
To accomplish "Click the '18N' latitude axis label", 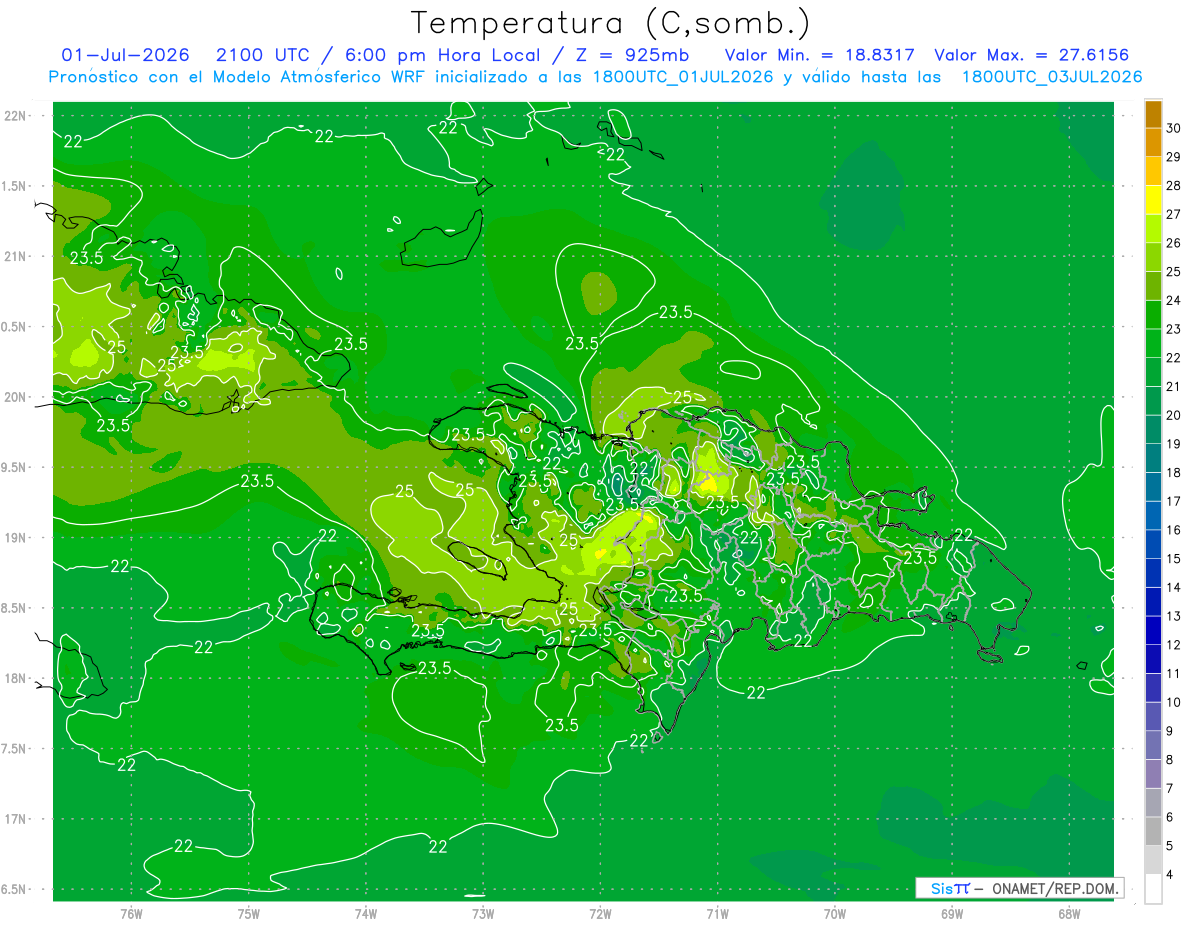I will pos(17,678).
